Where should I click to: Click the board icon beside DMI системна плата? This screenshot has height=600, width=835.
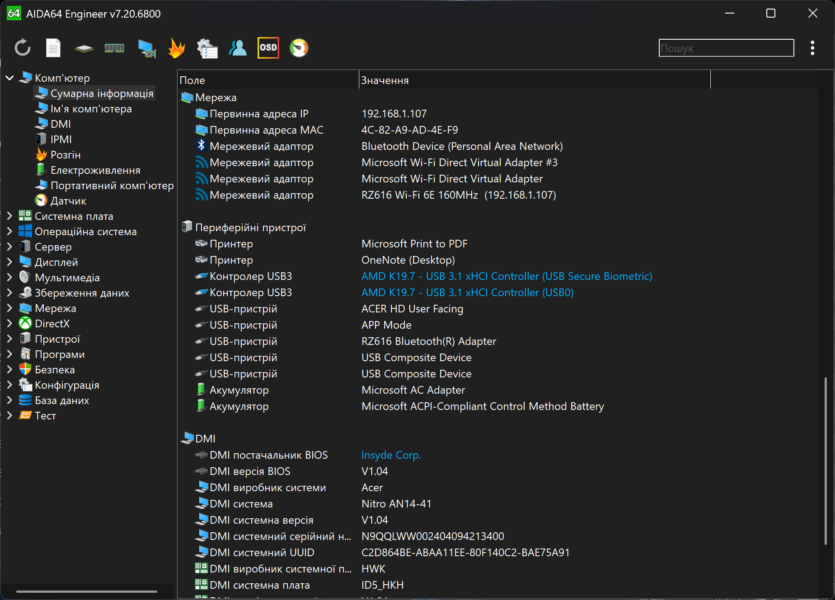[201, 585]
